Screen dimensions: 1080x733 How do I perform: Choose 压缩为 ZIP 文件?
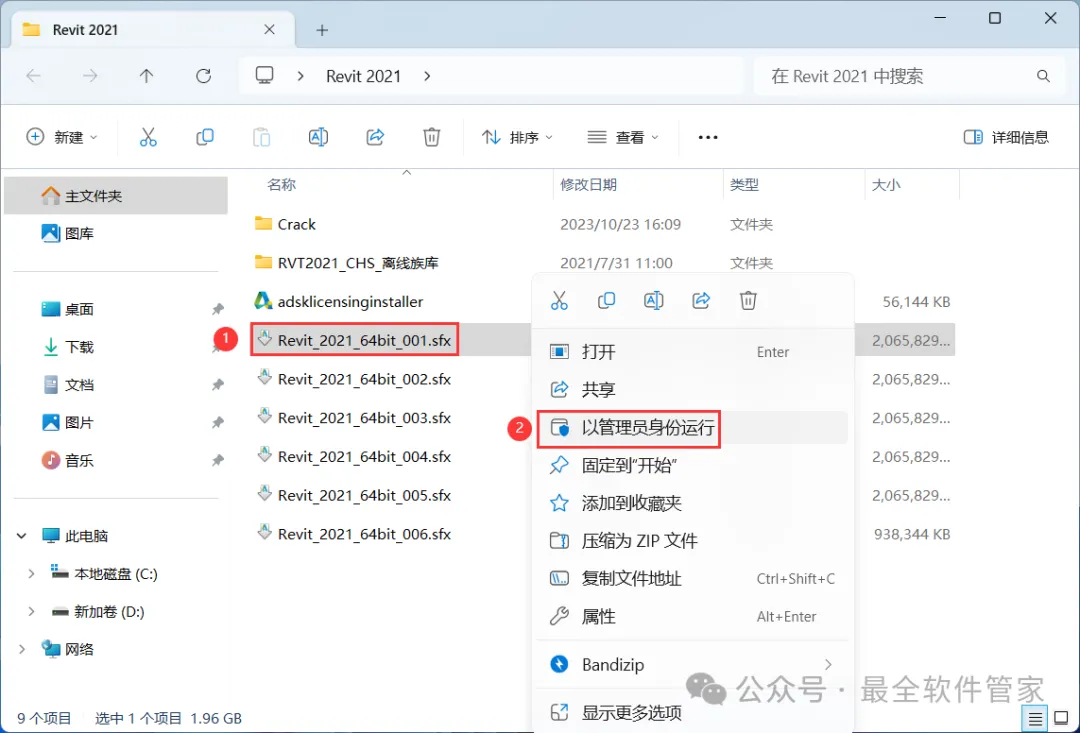tap(692, 541)
